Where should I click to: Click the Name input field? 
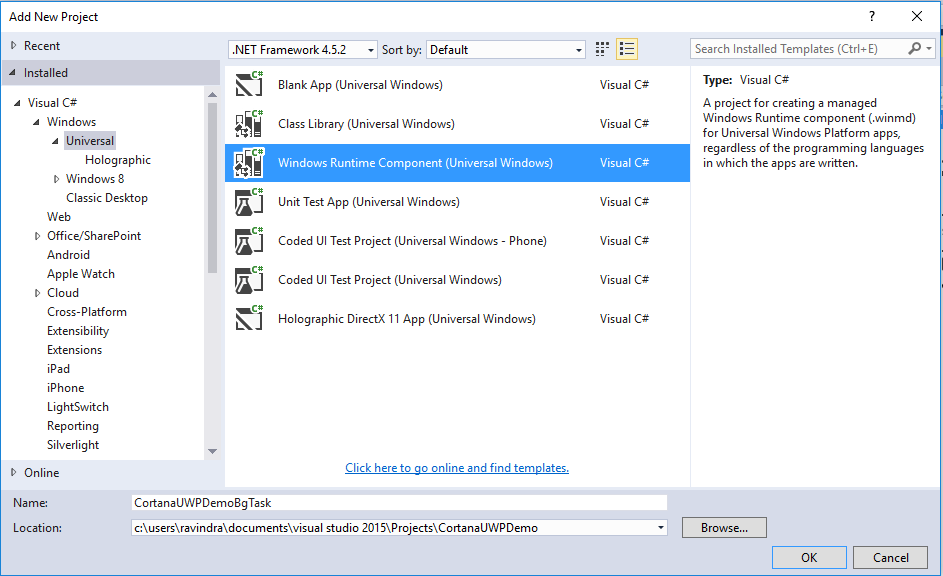(x=399, y=503)
